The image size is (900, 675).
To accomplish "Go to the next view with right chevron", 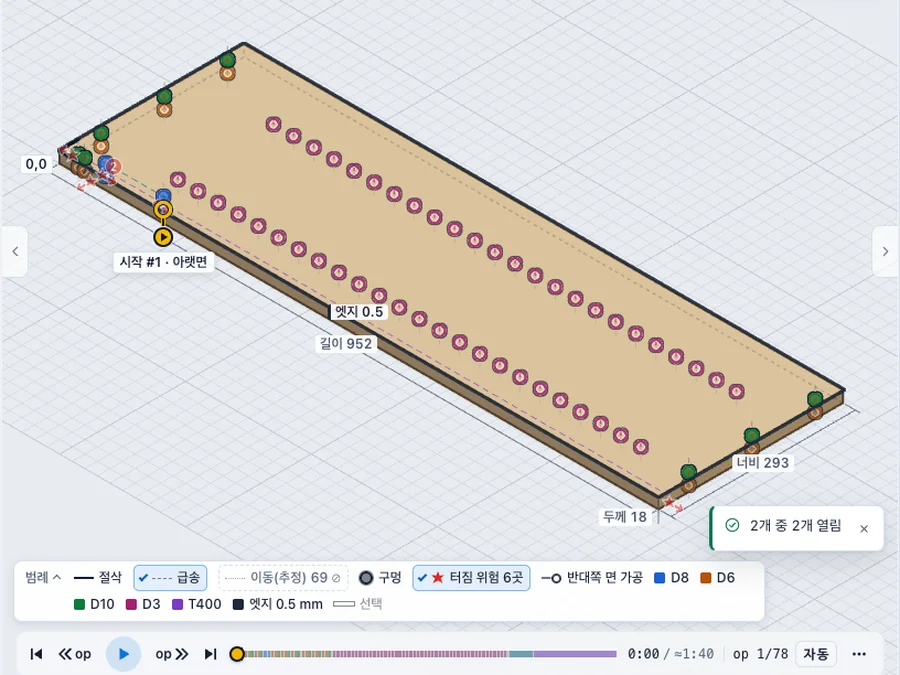I will point(885,251).
